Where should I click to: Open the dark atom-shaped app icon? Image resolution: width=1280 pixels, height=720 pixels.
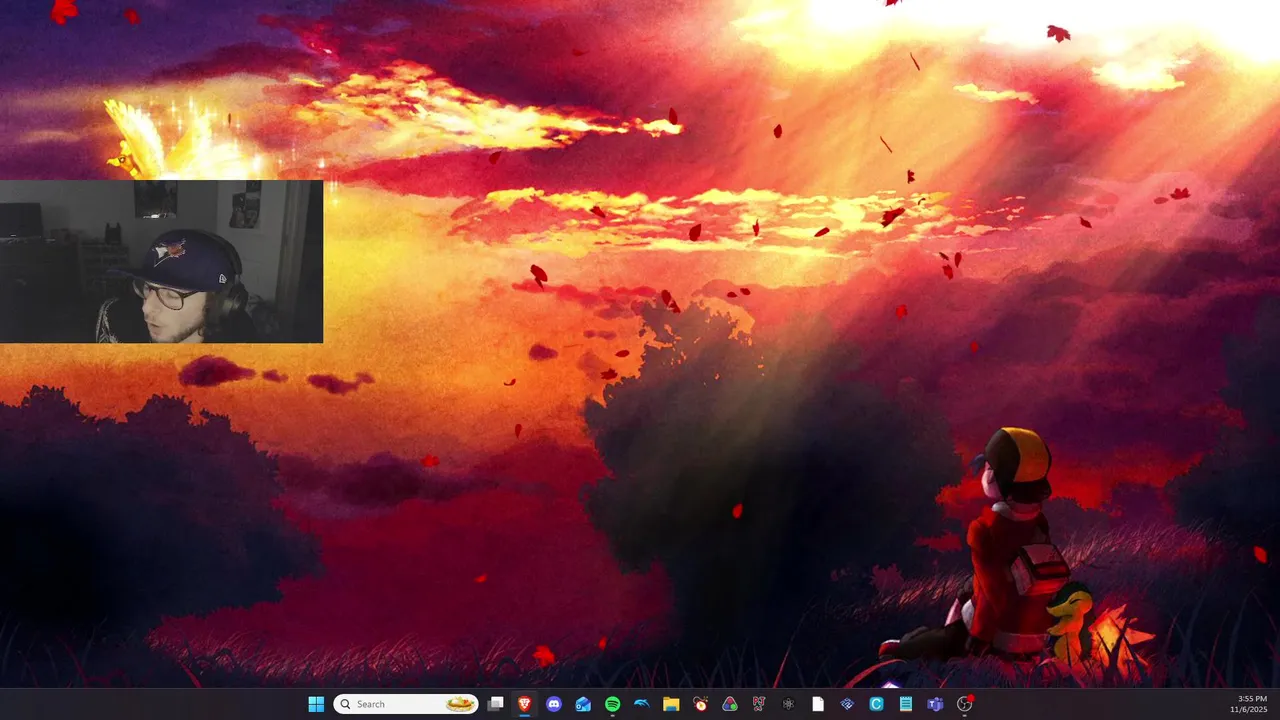(x=788, y=704)
